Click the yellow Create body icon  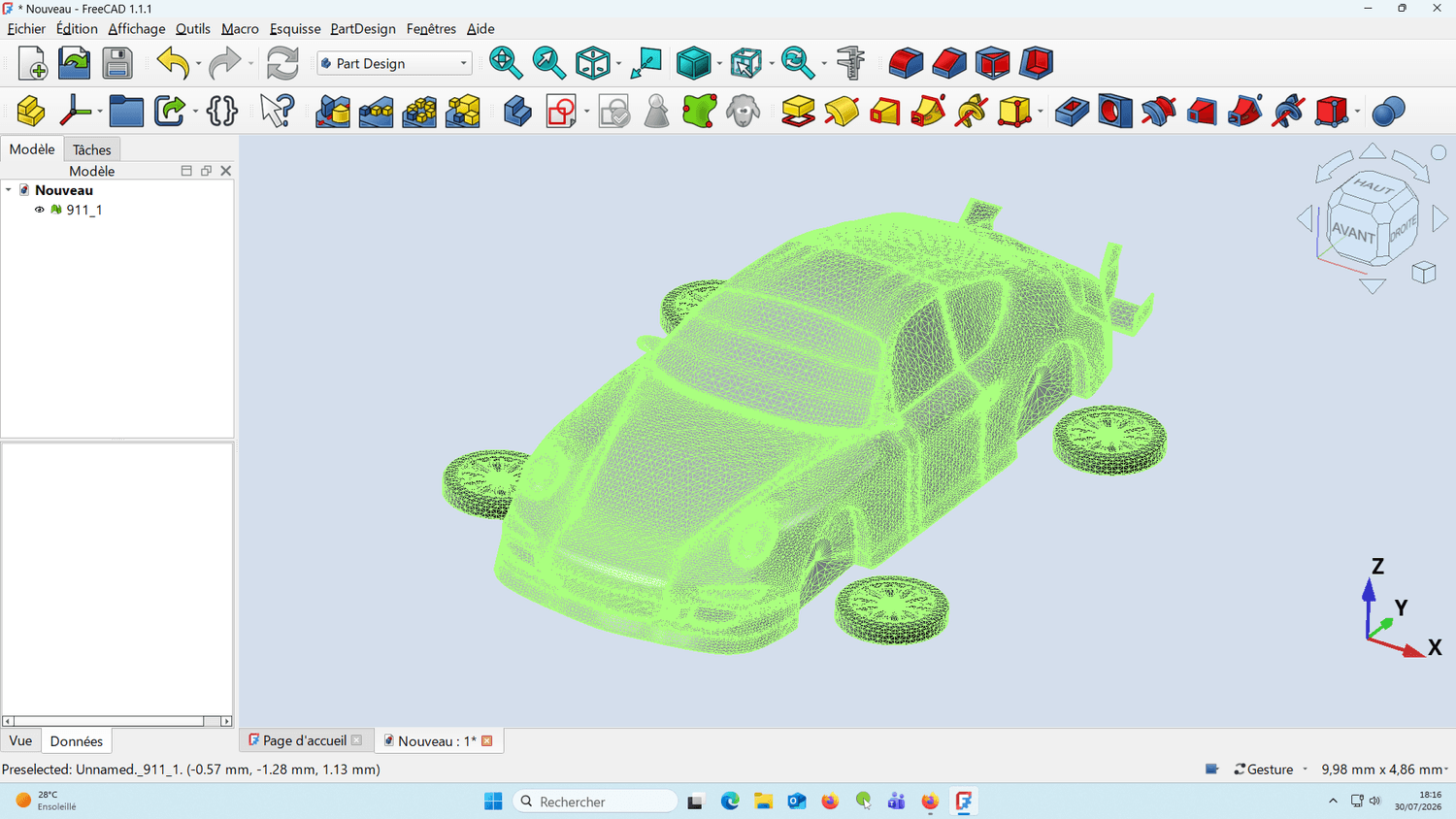[x=31, y=112]
